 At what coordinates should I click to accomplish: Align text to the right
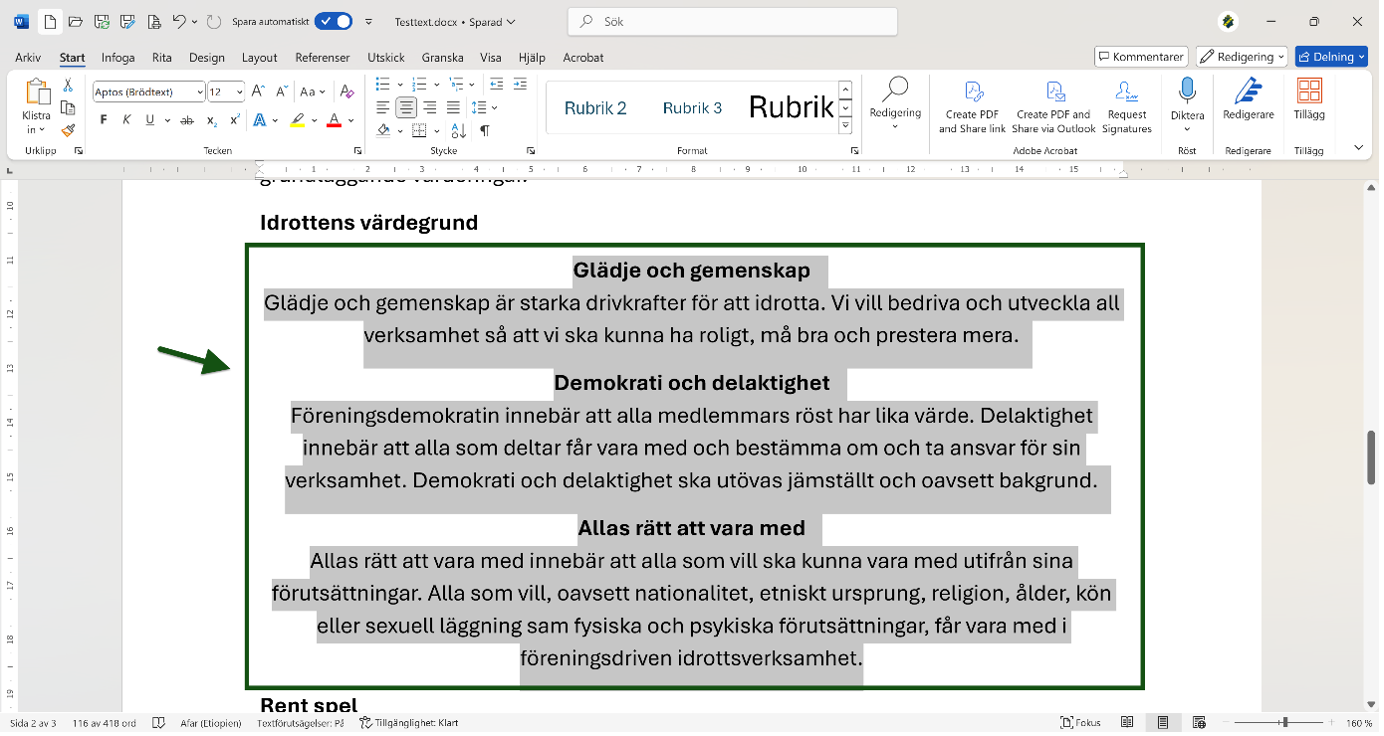point(430,107)
